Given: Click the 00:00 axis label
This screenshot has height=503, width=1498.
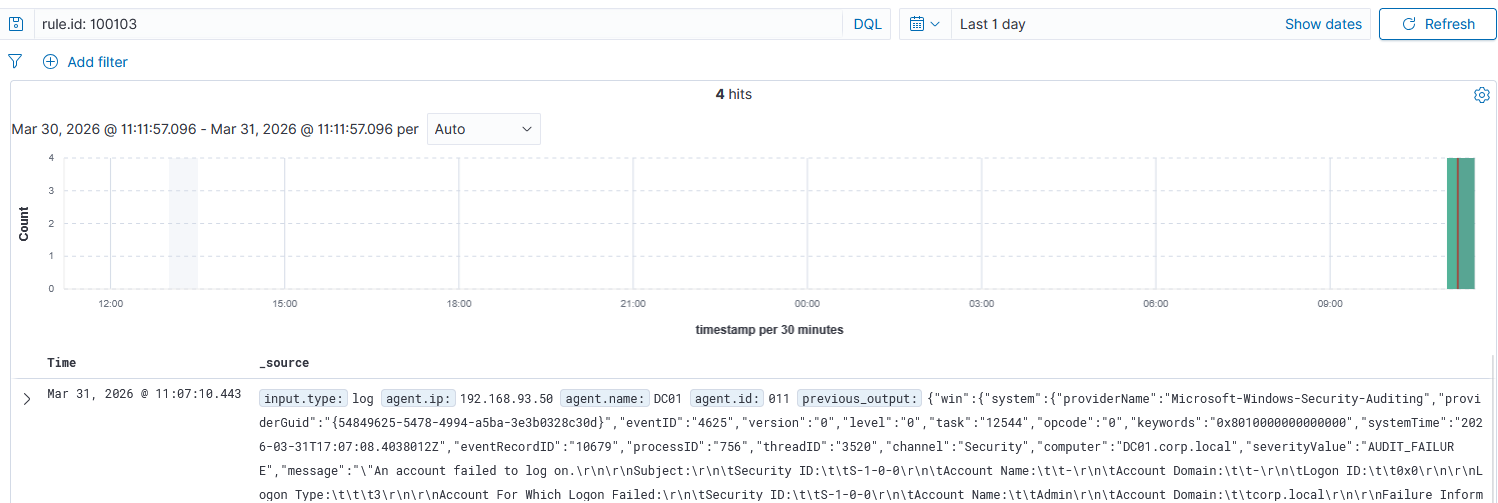Looking at the screenshot, I should (807, 303).
